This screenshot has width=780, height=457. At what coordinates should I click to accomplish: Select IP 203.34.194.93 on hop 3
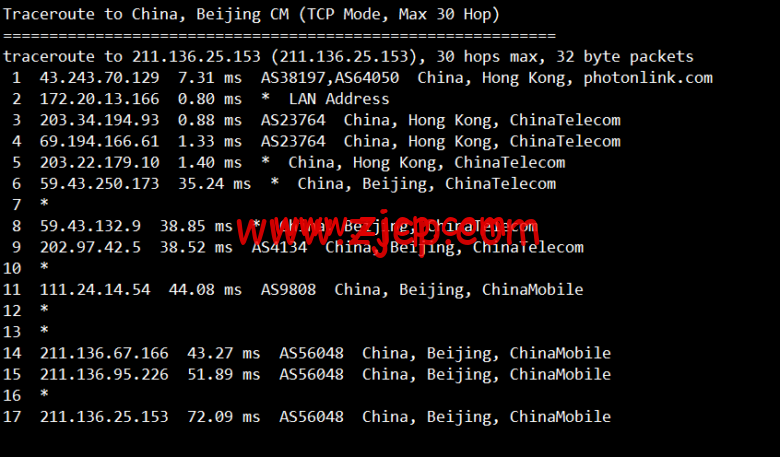(x=99, y=120)
